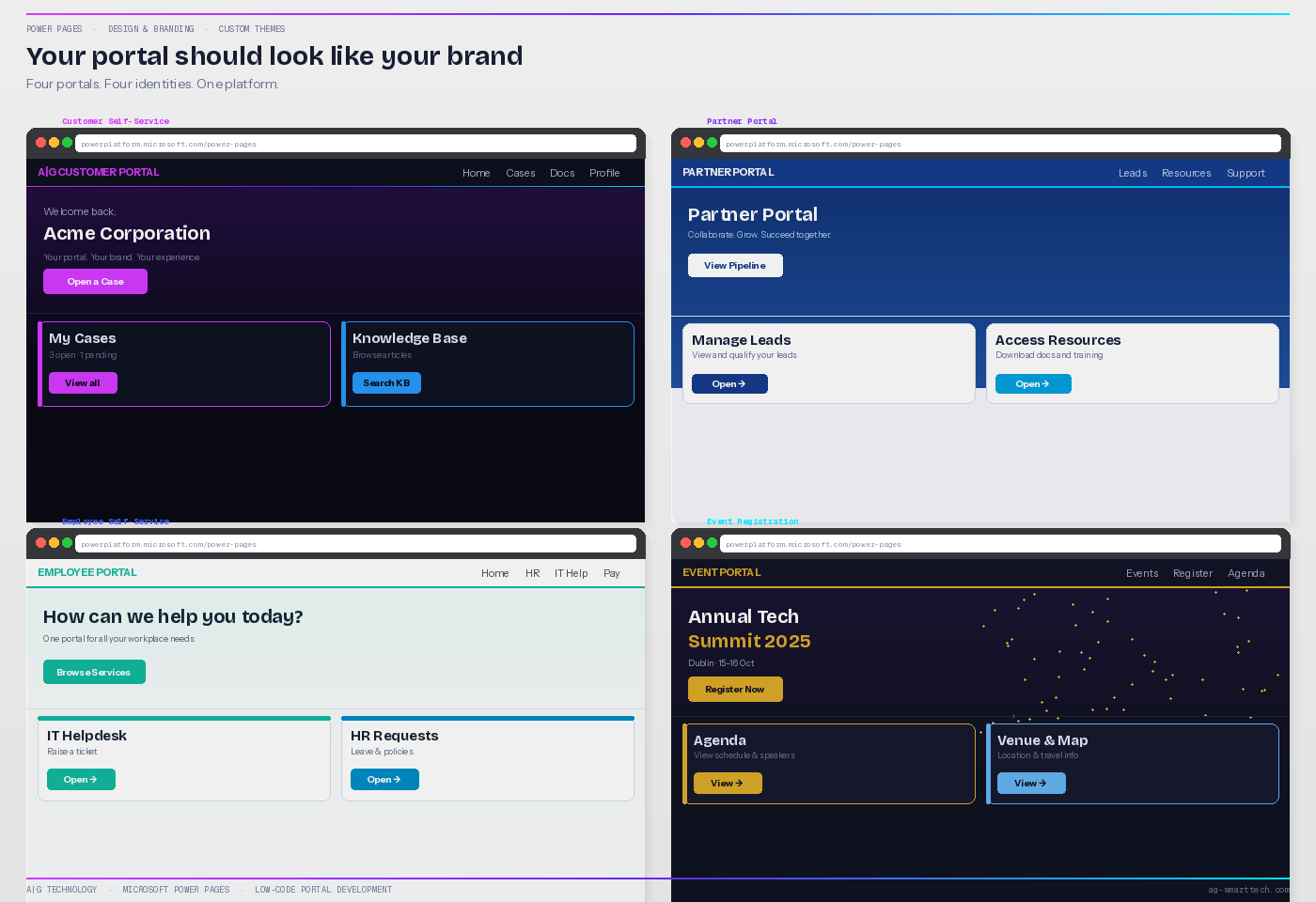Click the View Pipeline button
Screen dimensions: 1316x902
point(735,265)
